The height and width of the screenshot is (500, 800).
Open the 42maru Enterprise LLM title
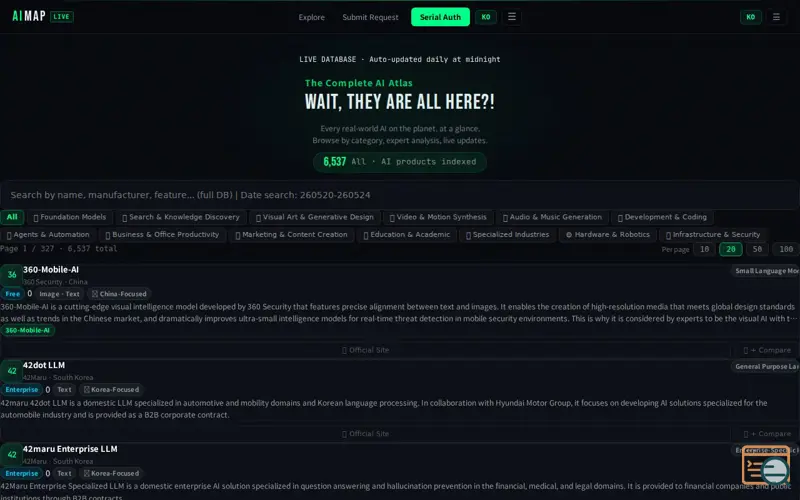tap(70, 449)
